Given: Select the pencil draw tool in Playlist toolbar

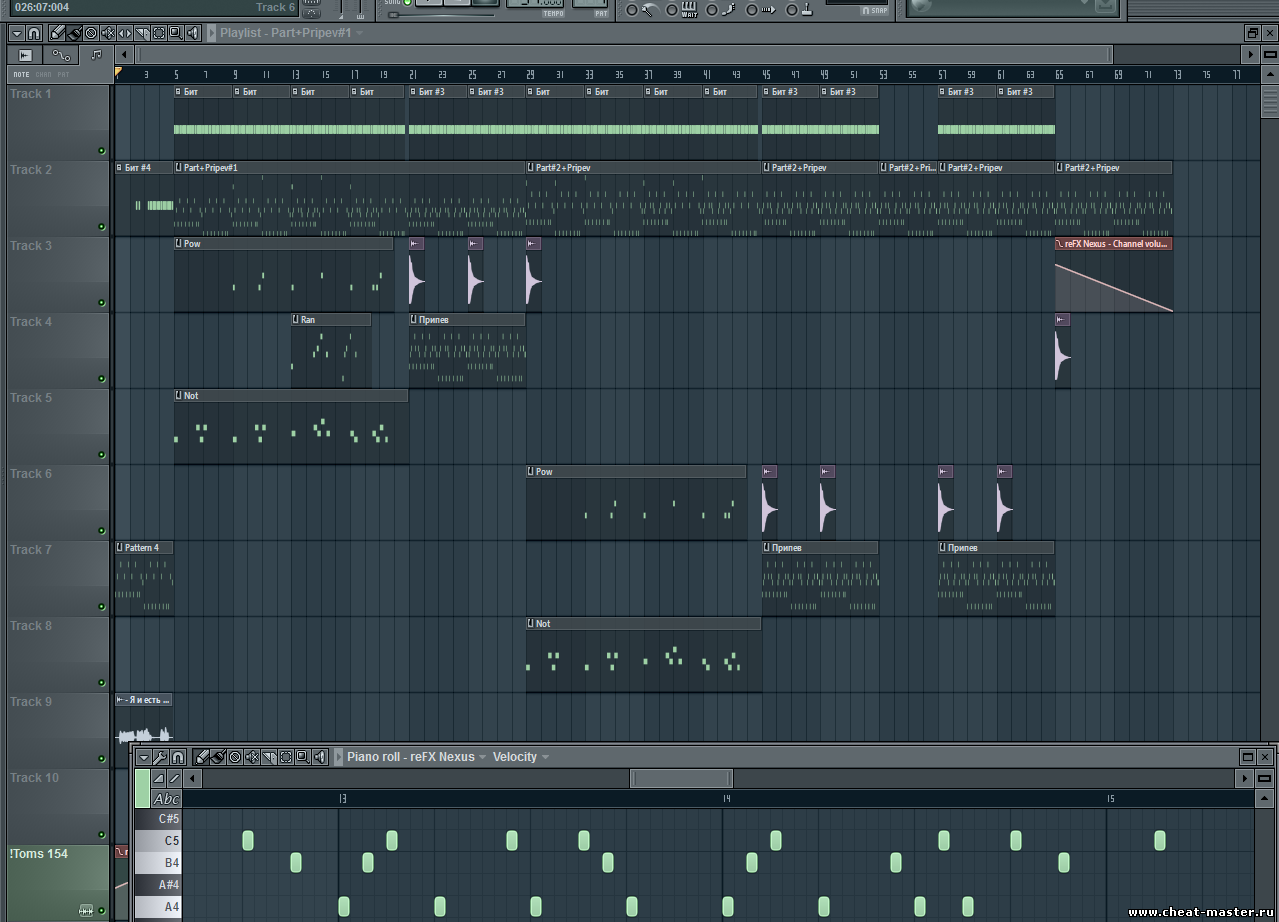Looking at the screenshot, I should [x=58, y=33].
